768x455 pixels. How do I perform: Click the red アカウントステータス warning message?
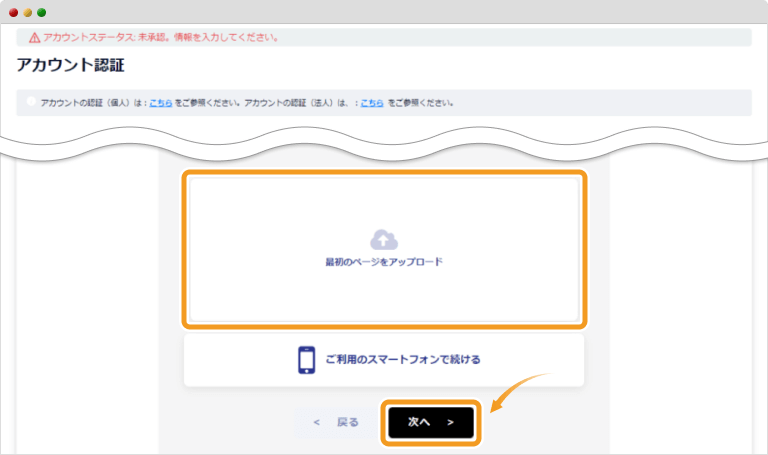(x=160, y=38)
